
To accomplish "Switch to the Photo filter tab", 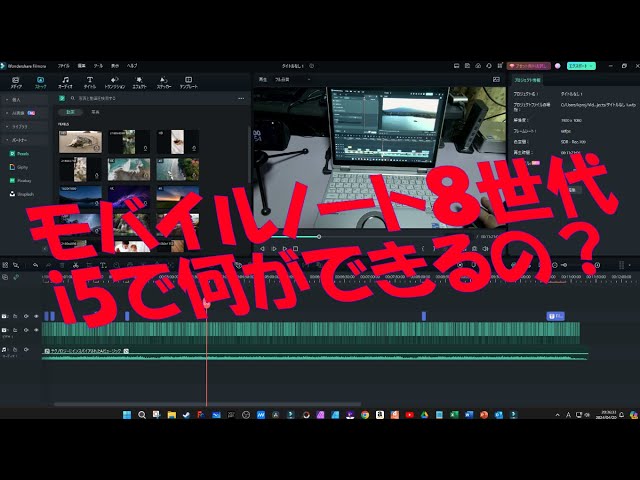I will coord(95,112).
